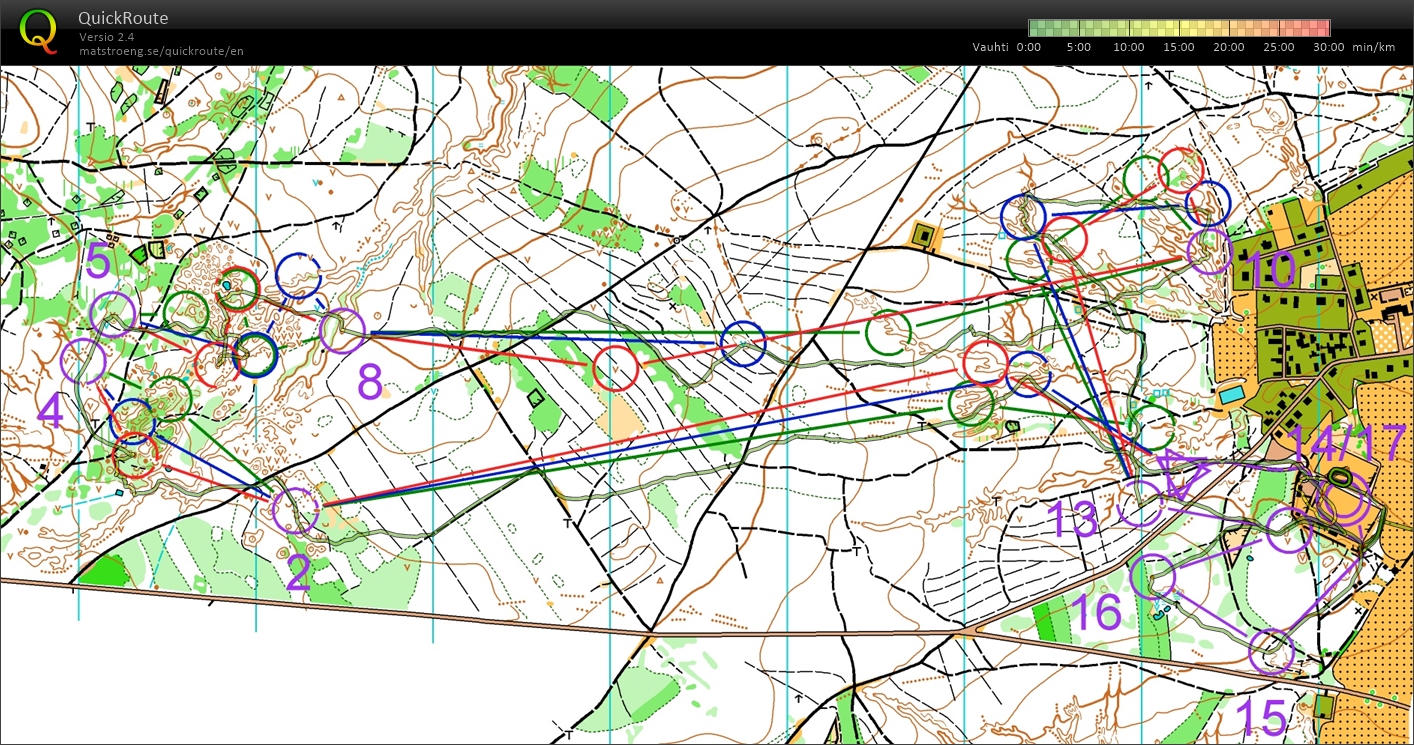Select the blue control circle near 10
This screenshot has width=1414, height=745.
[x=1206, y=202]
